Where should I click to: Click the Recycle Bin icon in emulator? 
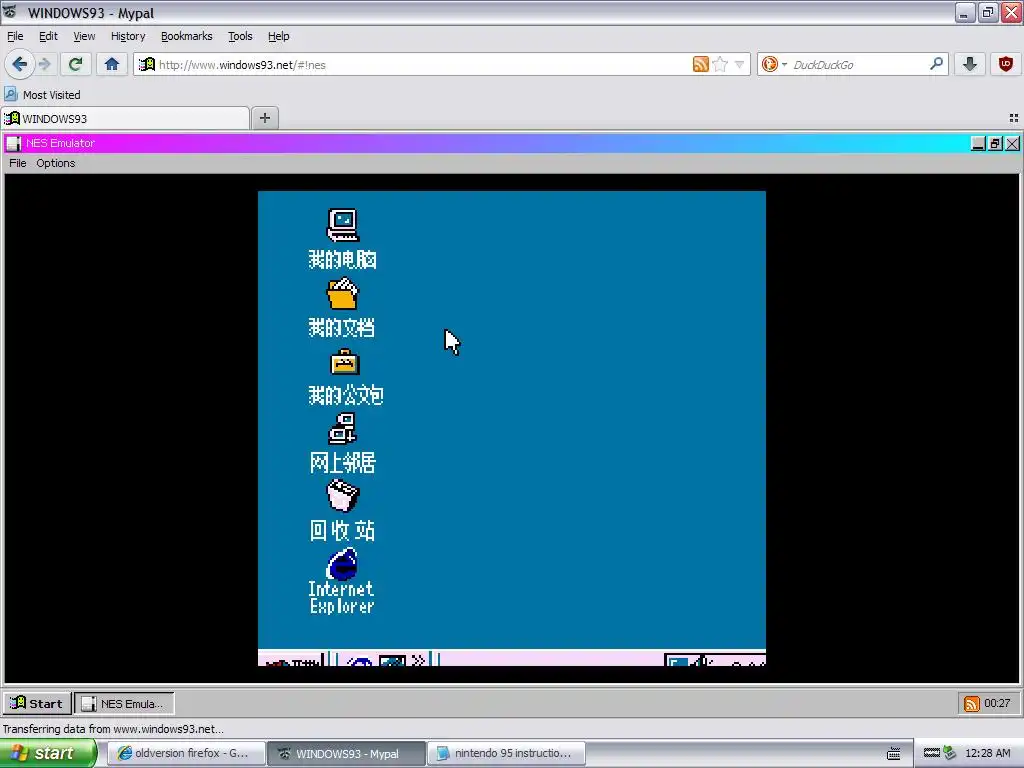[x=343, y=496]
